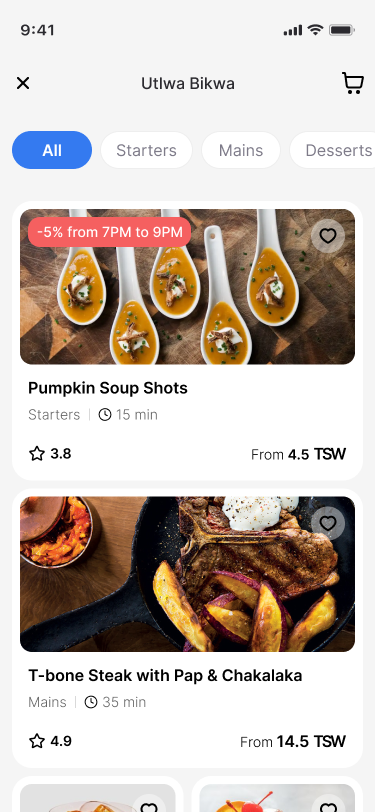375x812 pixels.
Task: Close the Utlwa Bikwa menu screen
Action: [23, 83]
